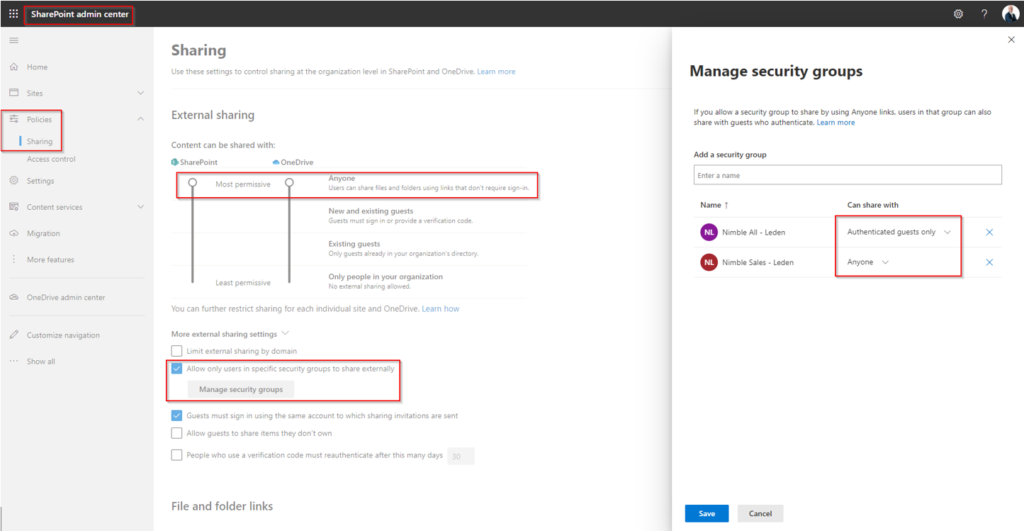This screenshot has height=531, width=1024.
Task: Uncheck Allow only users in specific security groups
Action: point(176,368)
